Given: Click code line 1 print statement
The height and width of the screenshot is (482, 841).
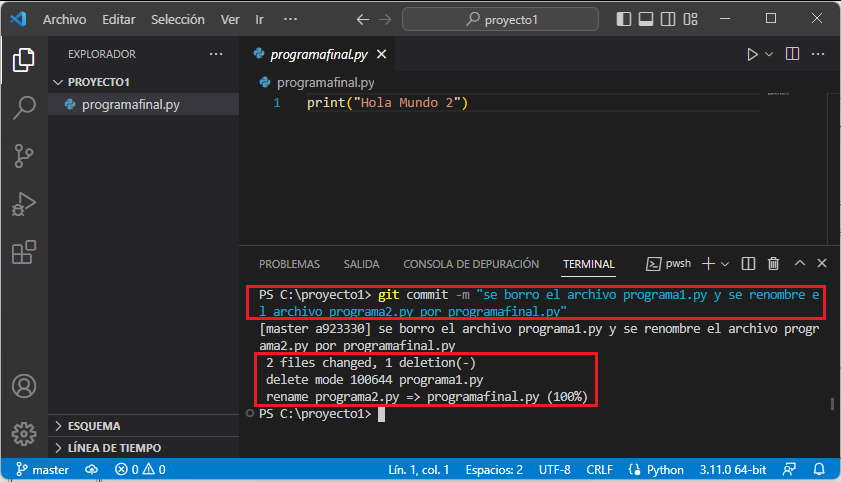Looking at the screenshot, I should pyautogui.click(x=387, y=102).
